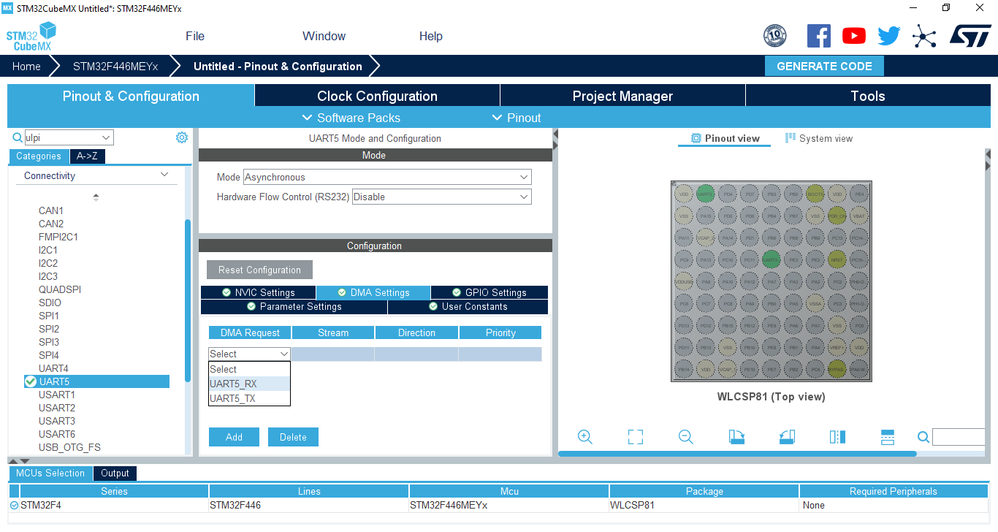Click the GENERATE CODE button
Image resolution: width=998 pixels, height=532 pixels.
(x=824, y=66)
